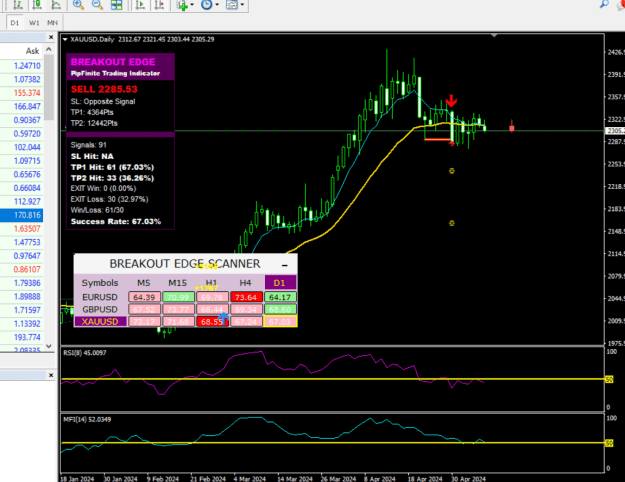This screenshot has width=625, height=482.
Task: Close the Market Watch panel
Action: [x=51, y=37]
